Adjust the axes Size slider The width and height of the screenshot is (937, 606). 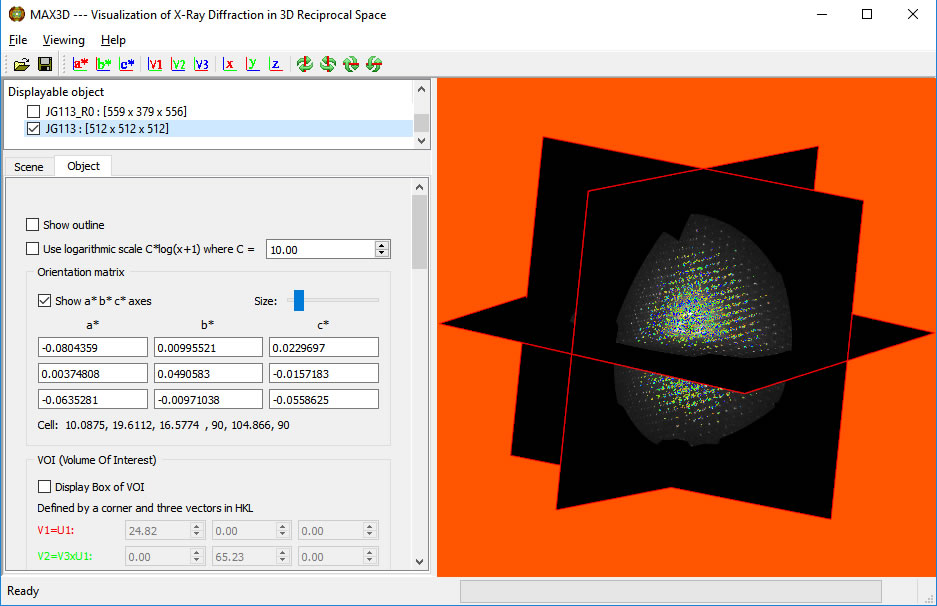298,299
